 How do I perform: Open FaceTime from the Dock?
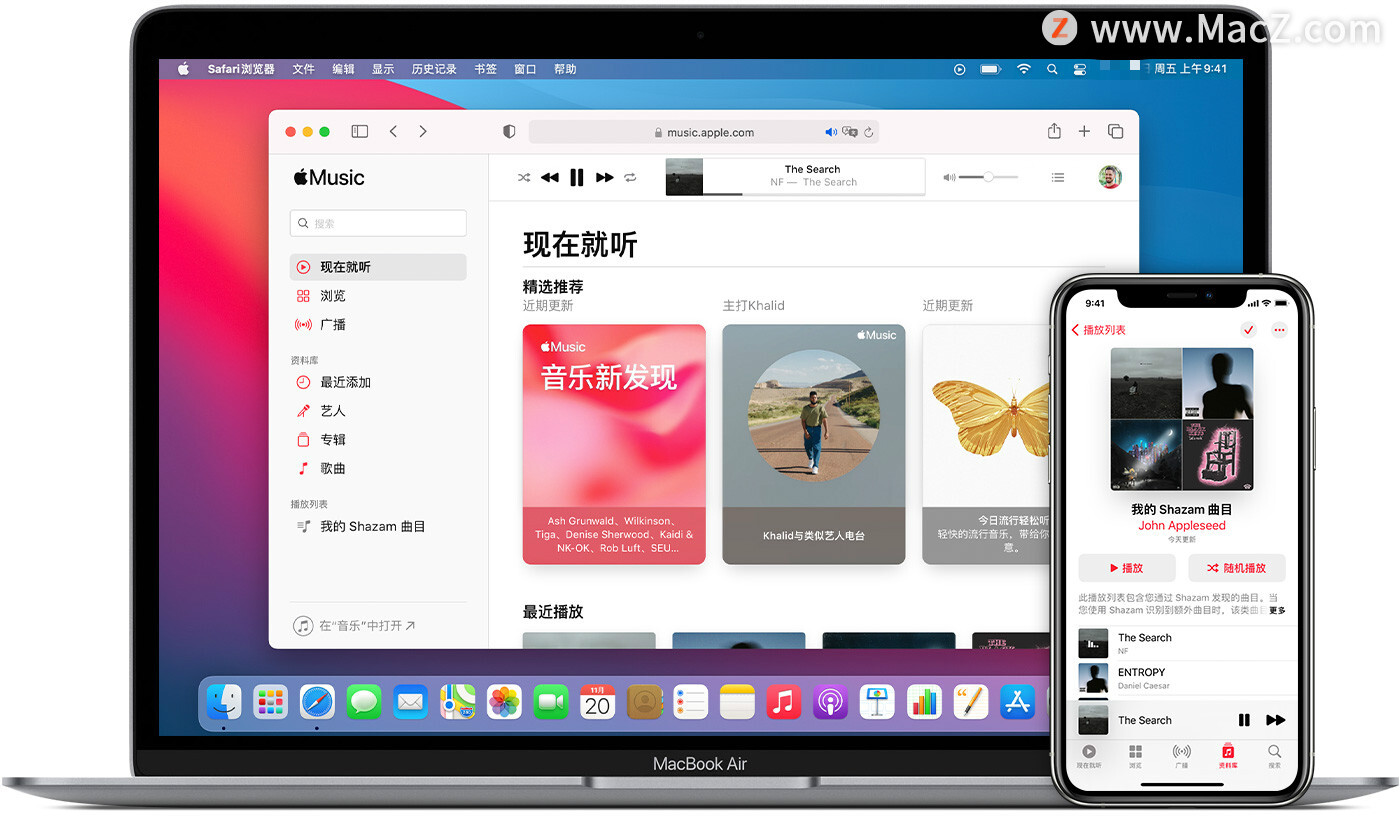pos(551,701)
